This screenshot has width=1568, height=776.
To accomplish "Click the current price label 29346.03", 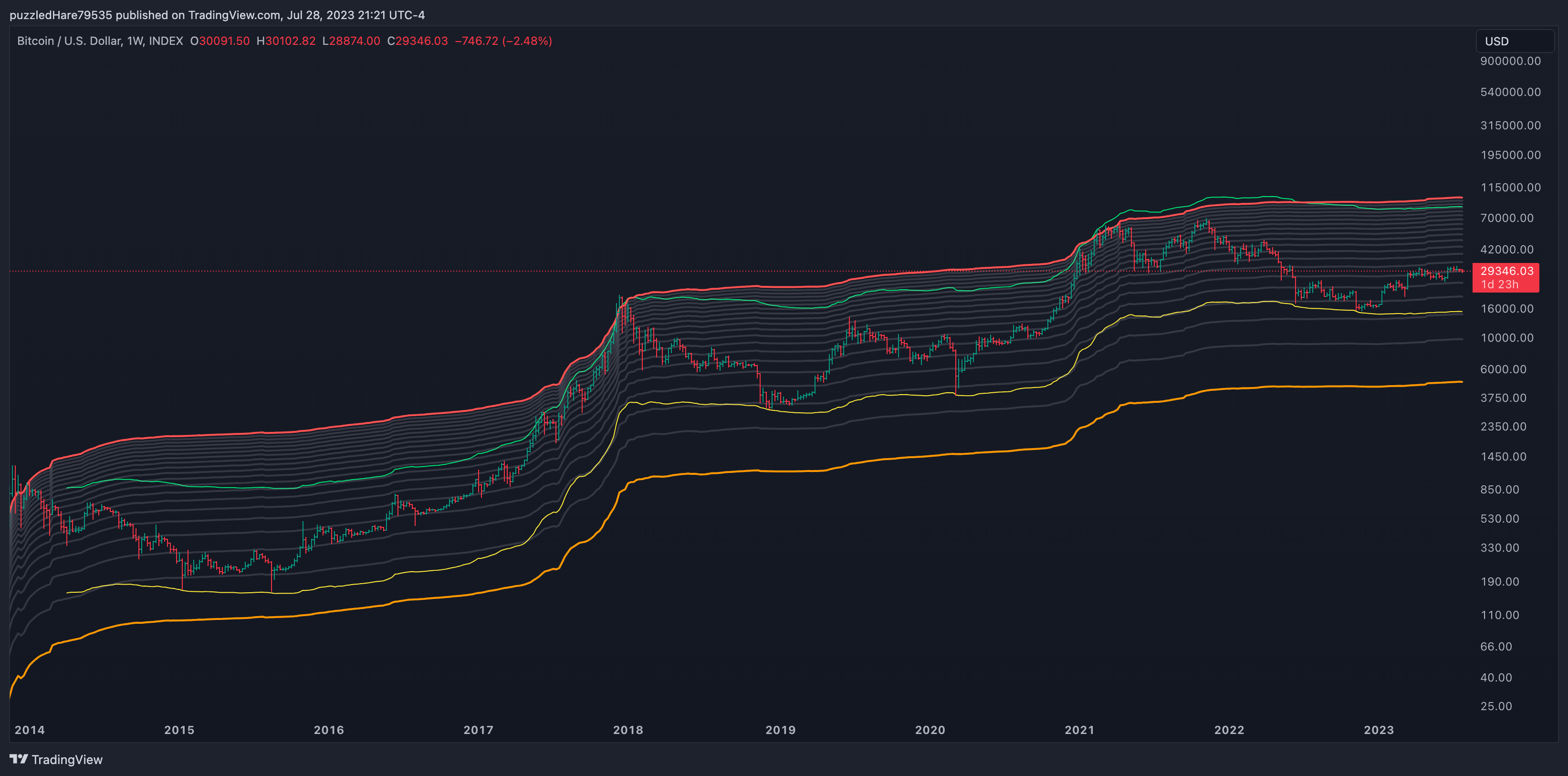I will click(1506, 271).
